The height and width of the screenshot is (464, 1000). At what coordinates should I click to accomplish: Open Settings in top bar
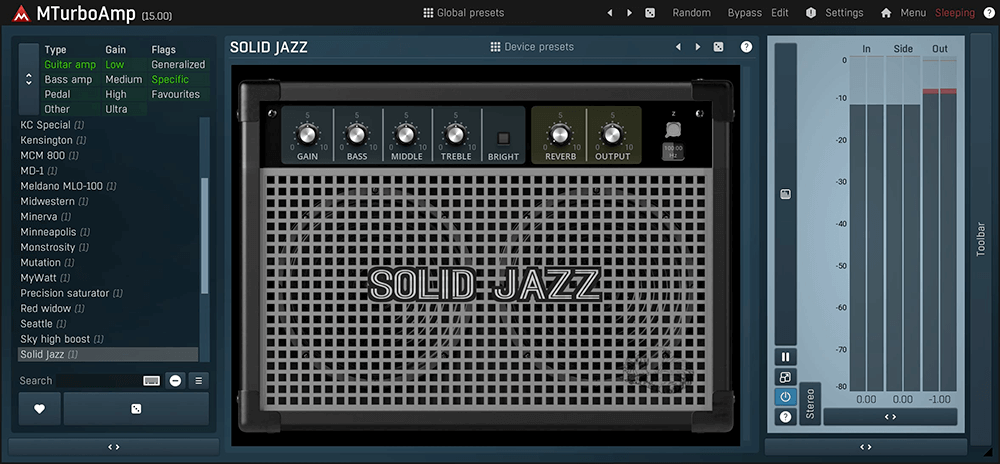pos(835,13)
